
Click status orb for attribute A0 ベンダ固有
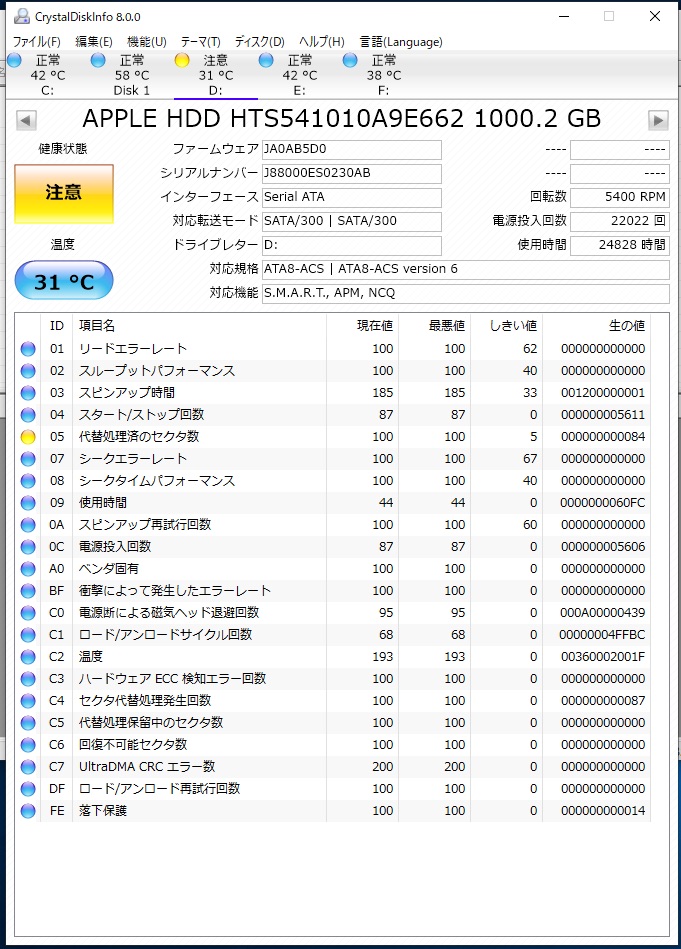28,569
